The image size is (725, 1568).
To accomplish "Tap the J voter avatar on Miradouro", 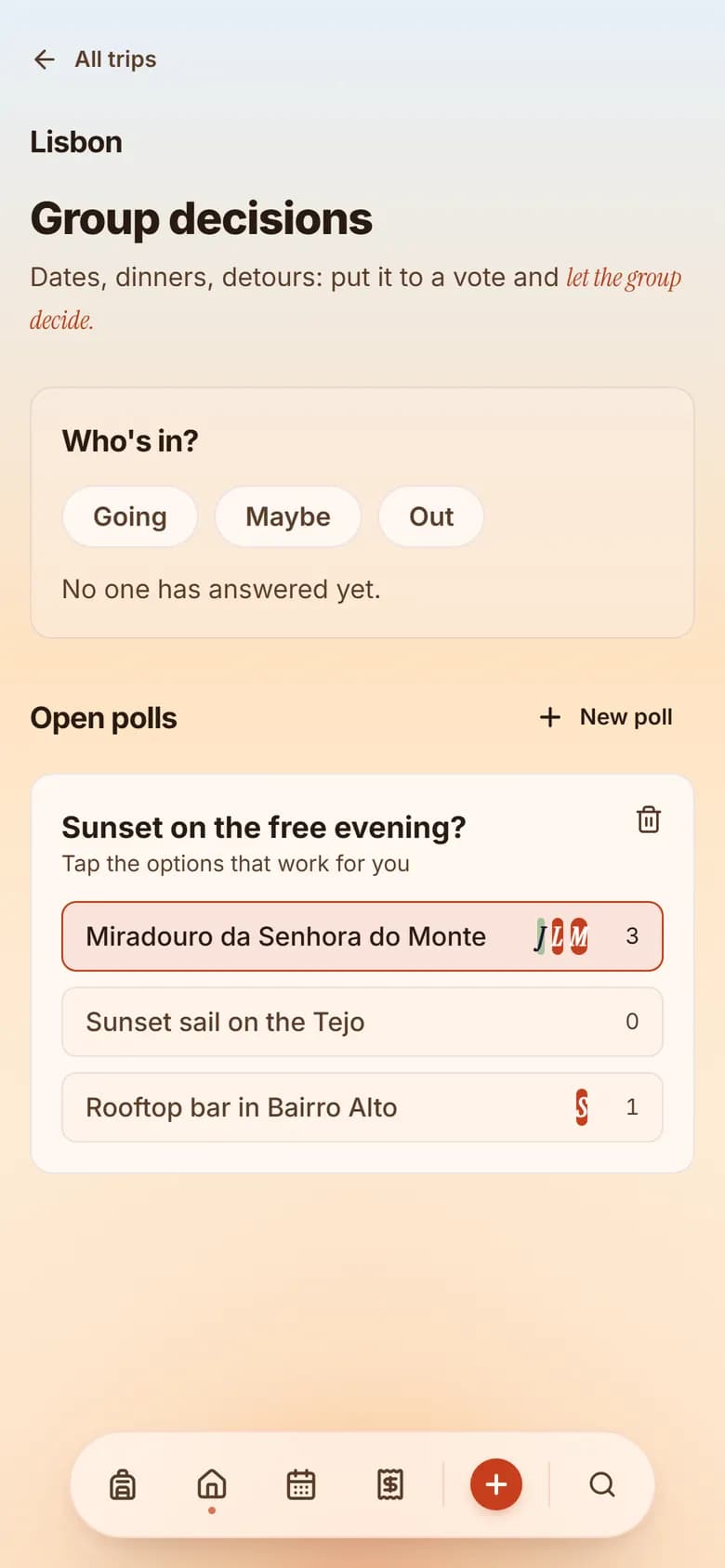I will pos(541,936).
